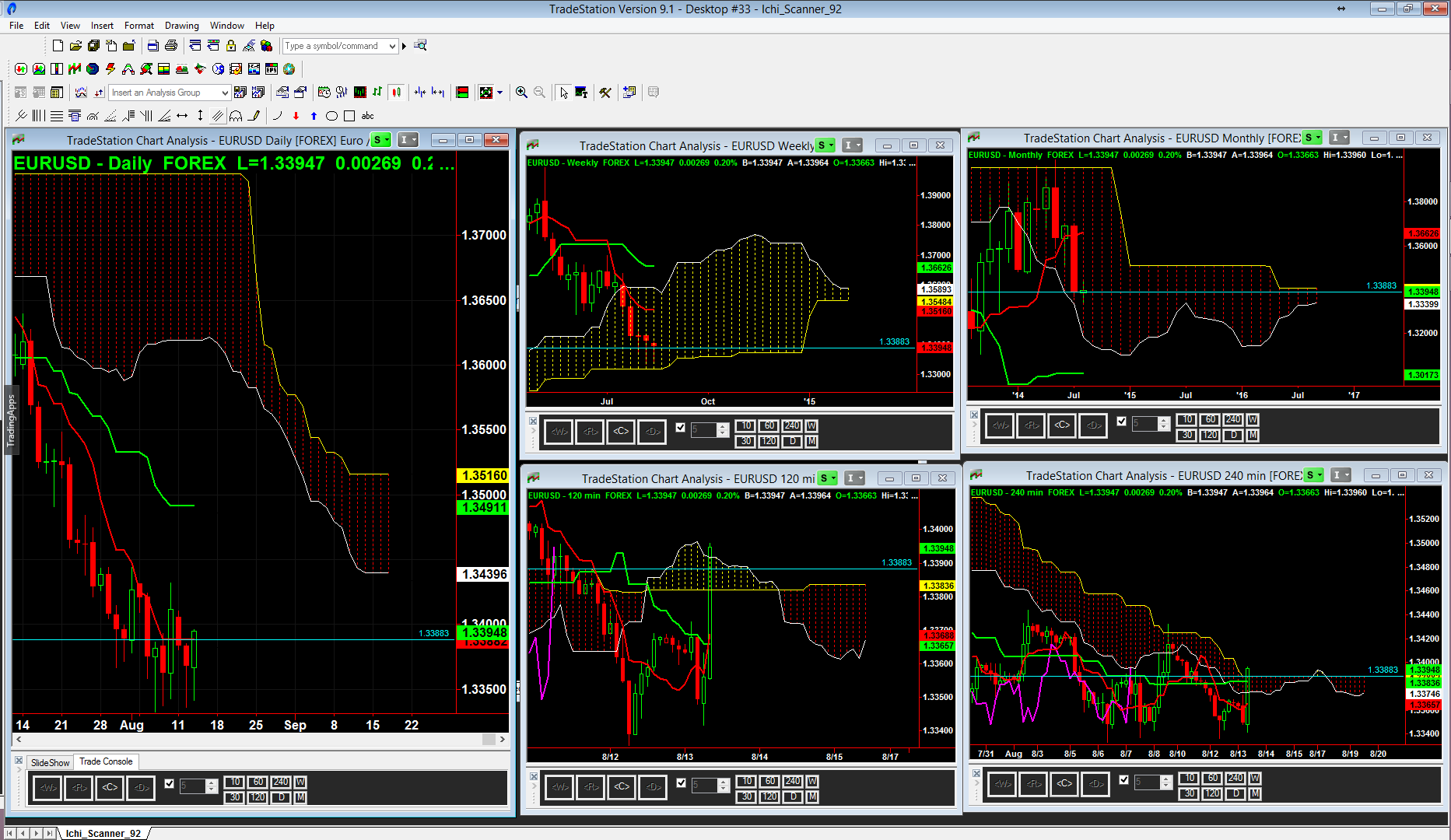Click the globe icon on second toolbar row
The width and height of the screenshot is (1451, 840).
289,69
